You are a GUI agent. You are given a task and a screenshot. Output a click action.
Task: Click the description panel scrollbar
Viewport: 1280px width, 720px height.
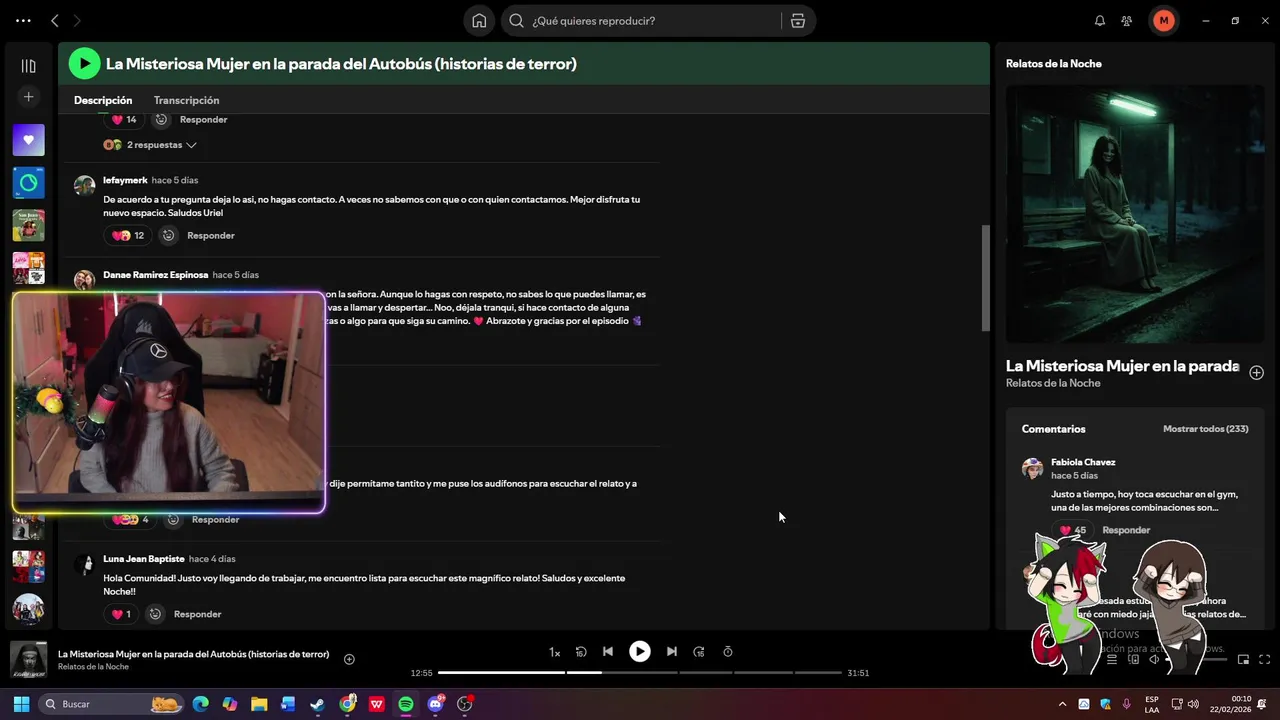(985, 278)
